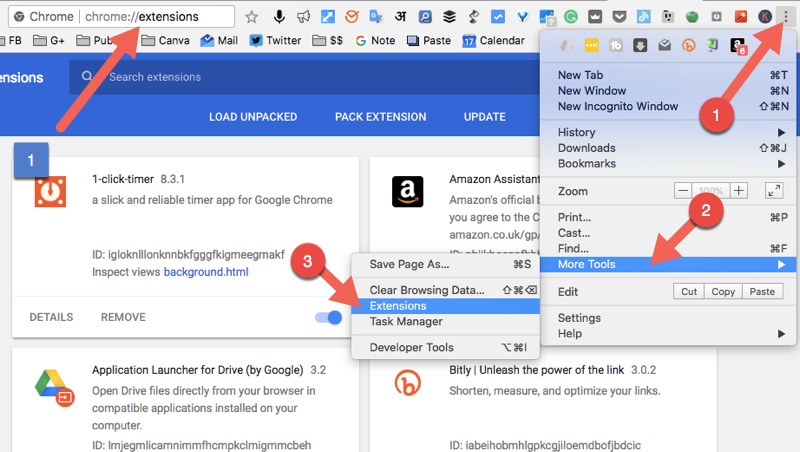Screen dimensions: 800x452
Task: Click the Buffer stacked layers extension icon
Action: (449, 17)
